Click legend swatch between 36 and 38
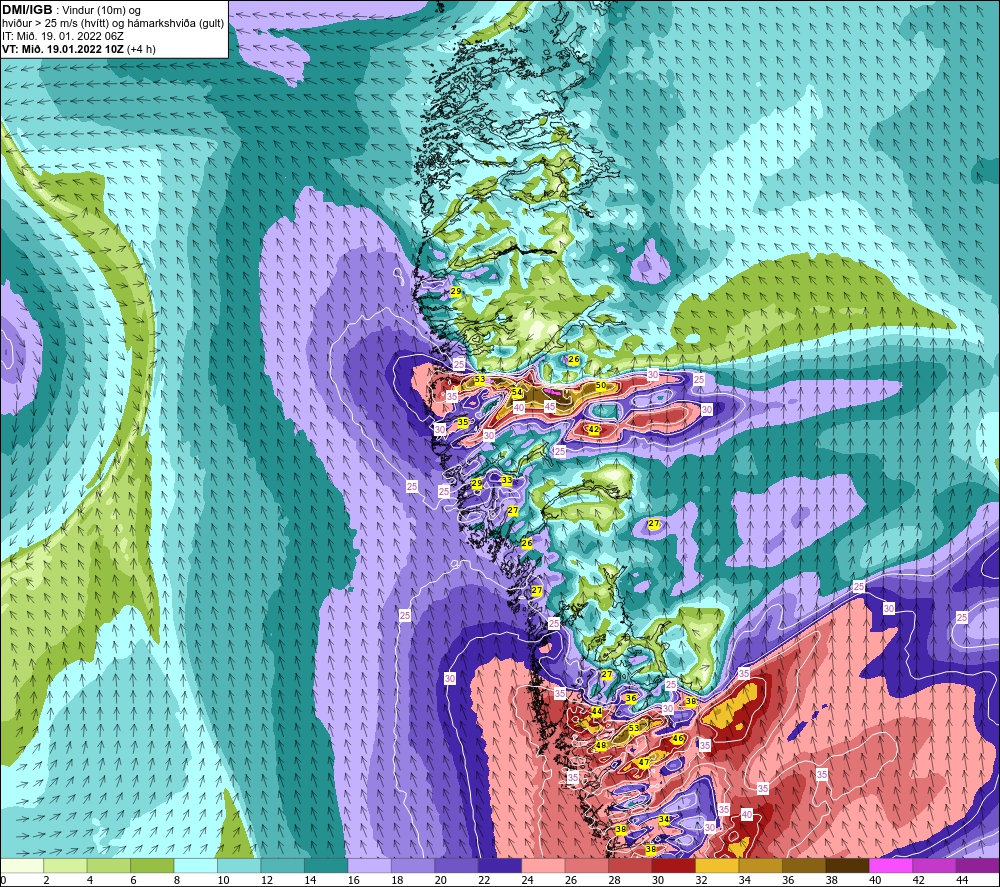1000x887 pixels. [x=804, y=865]
